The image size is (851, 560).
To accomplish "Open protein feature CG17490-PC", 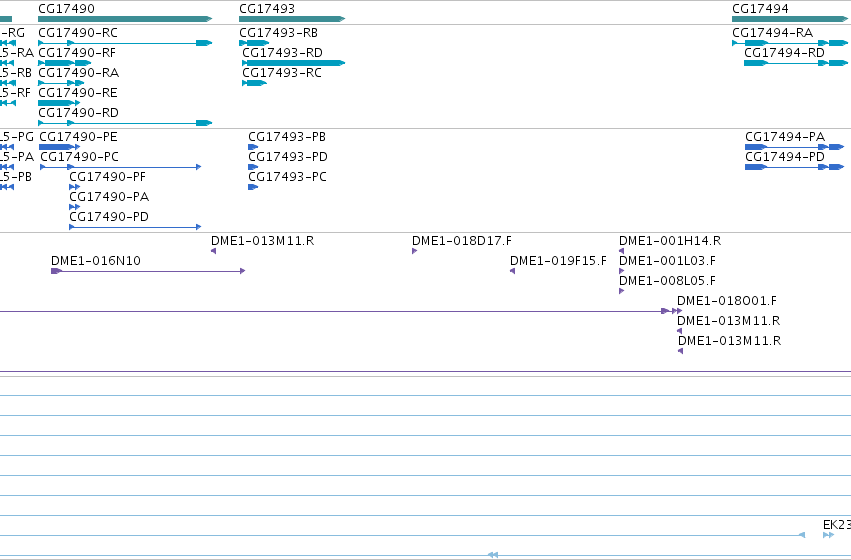I will point(79,157).
